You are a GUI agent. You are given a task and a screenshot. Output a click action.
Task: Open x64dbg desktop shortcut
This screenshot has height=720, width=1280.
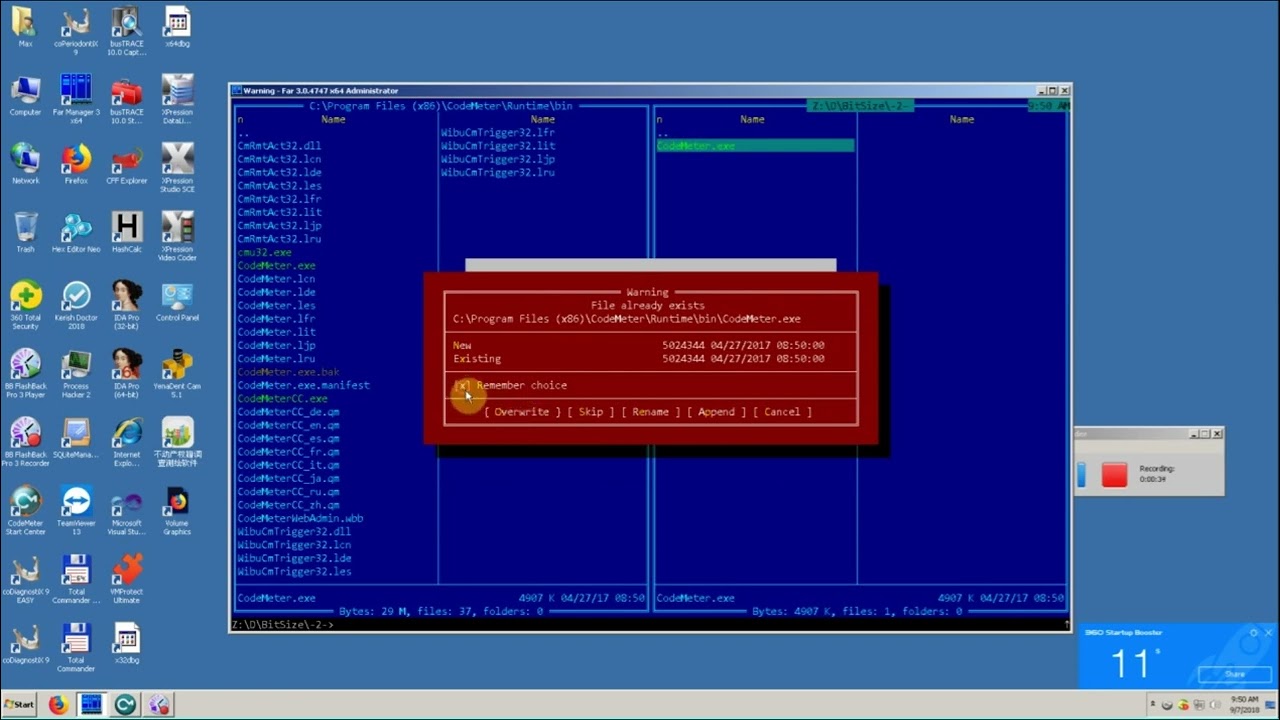click(x=177, y=27)
